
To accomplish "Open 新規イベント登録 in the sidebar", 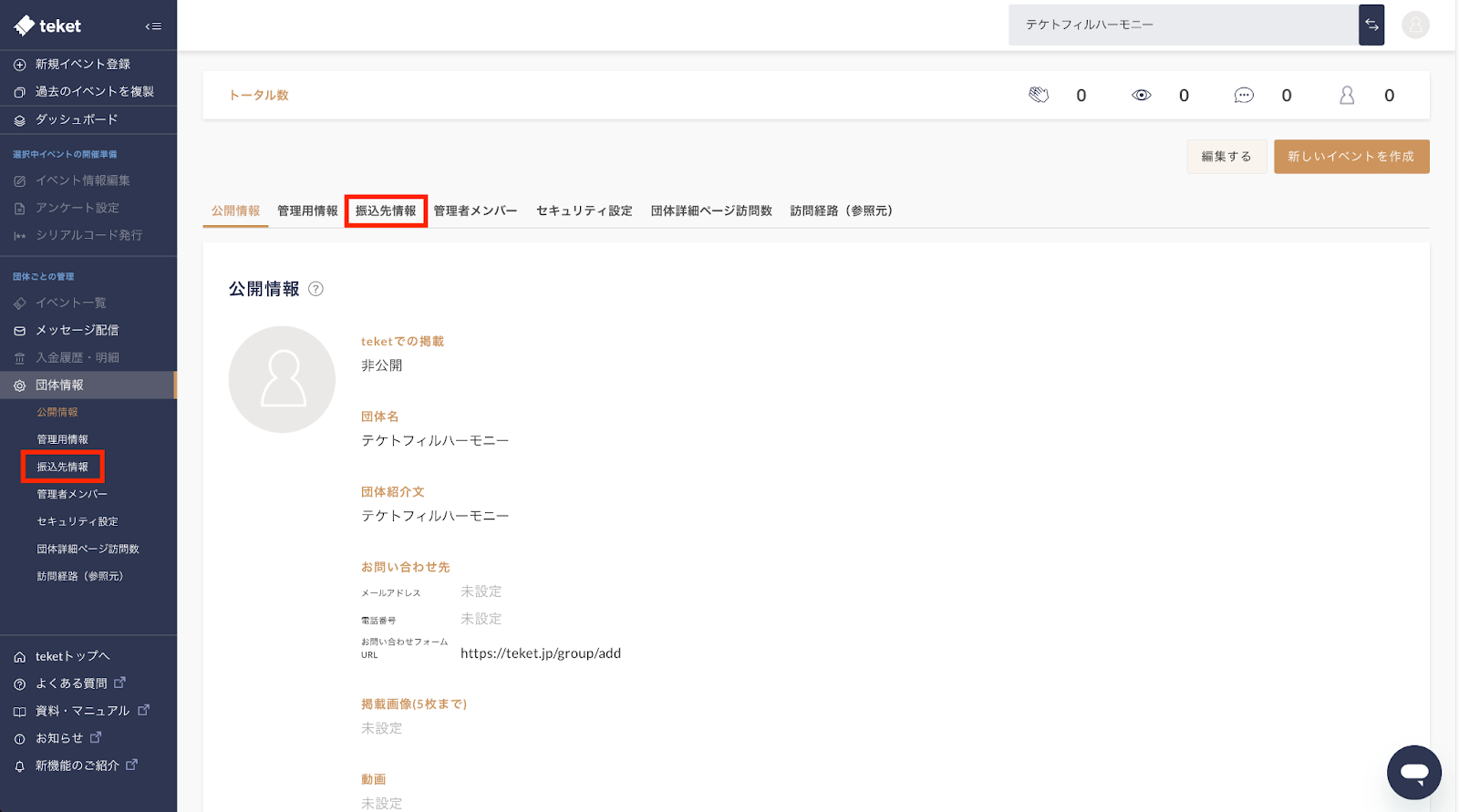I will tap(82, 65).
